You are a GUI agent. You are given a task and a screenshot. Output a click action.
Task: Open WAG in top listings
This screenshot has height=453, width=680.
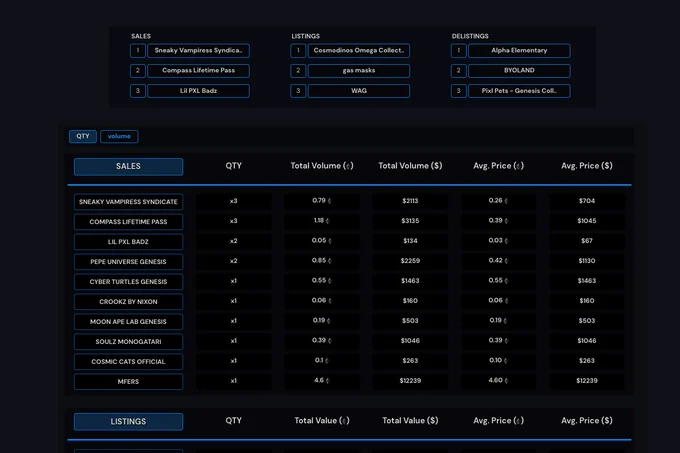(x=359, y=91)
